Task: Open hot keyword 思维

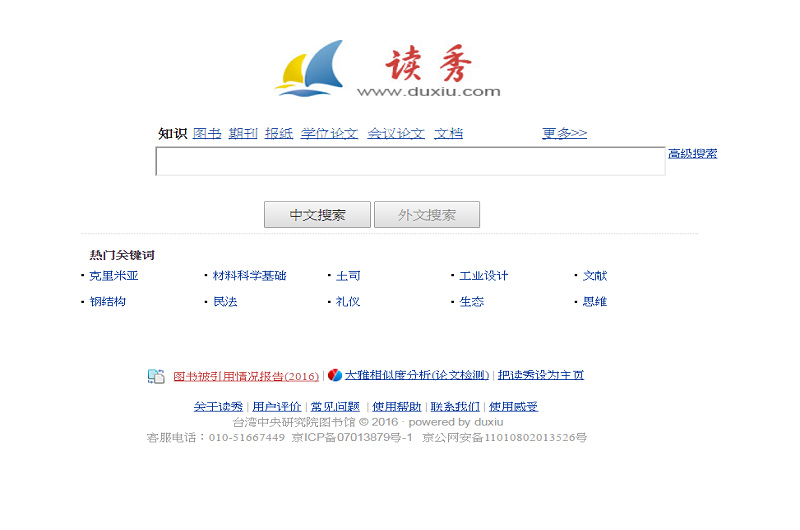Action: 595,301
